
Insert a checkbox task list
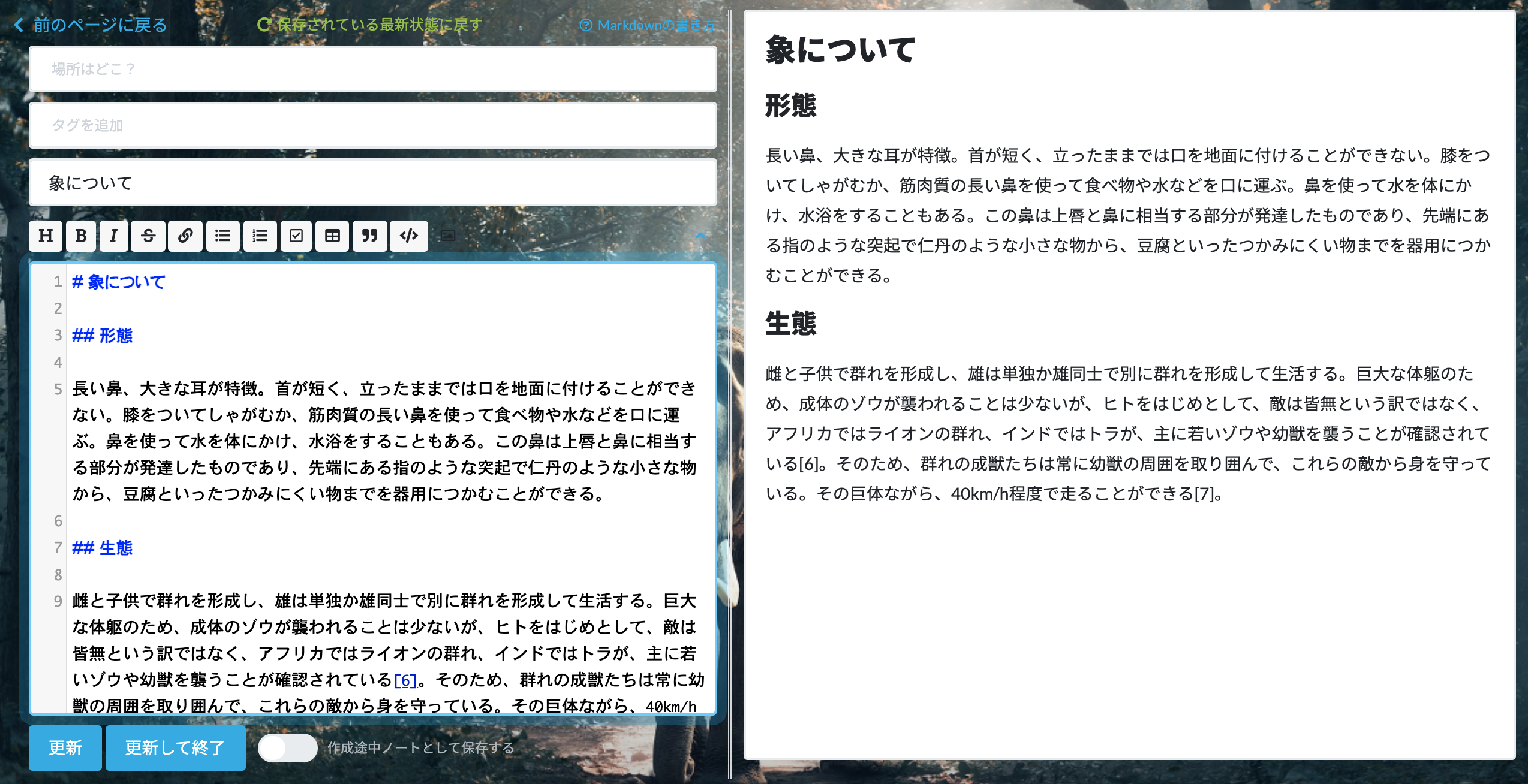pyautogui.click(x=296, y=236)
